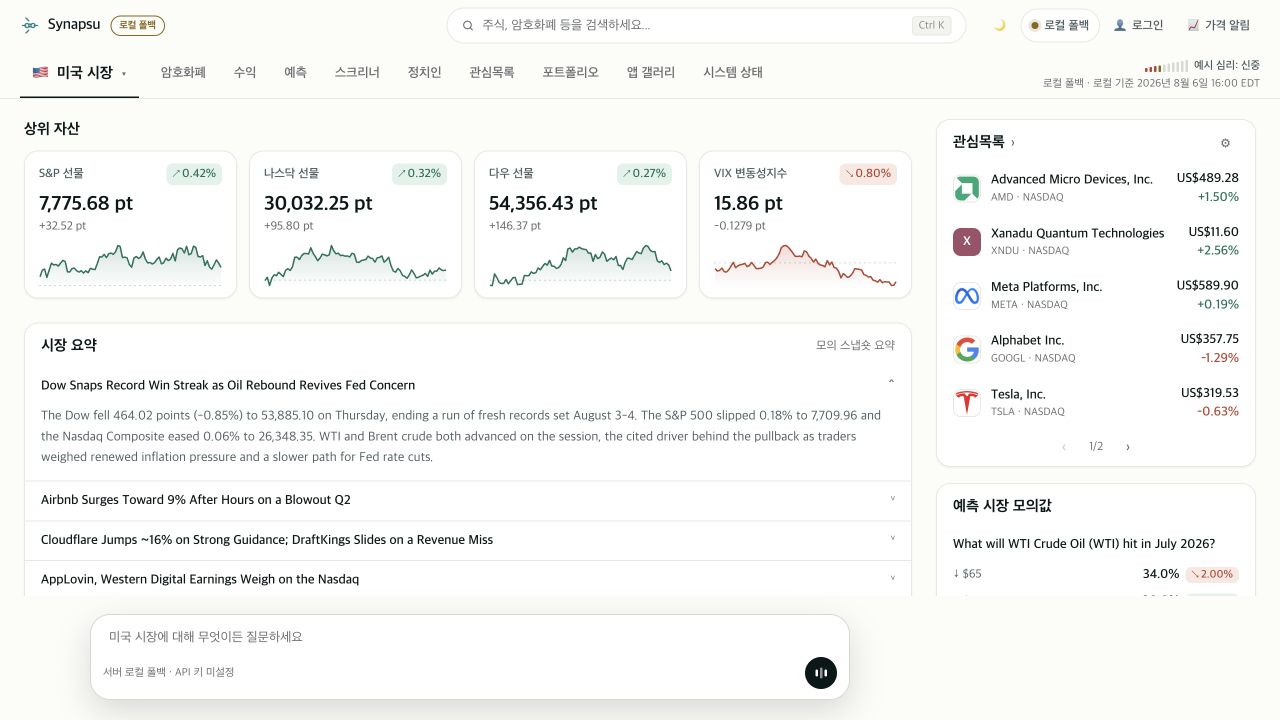The height and width of the screenshot is (720, 1280).
Task: Click the Alphabet Google logo icon
Action: (967, 349)
